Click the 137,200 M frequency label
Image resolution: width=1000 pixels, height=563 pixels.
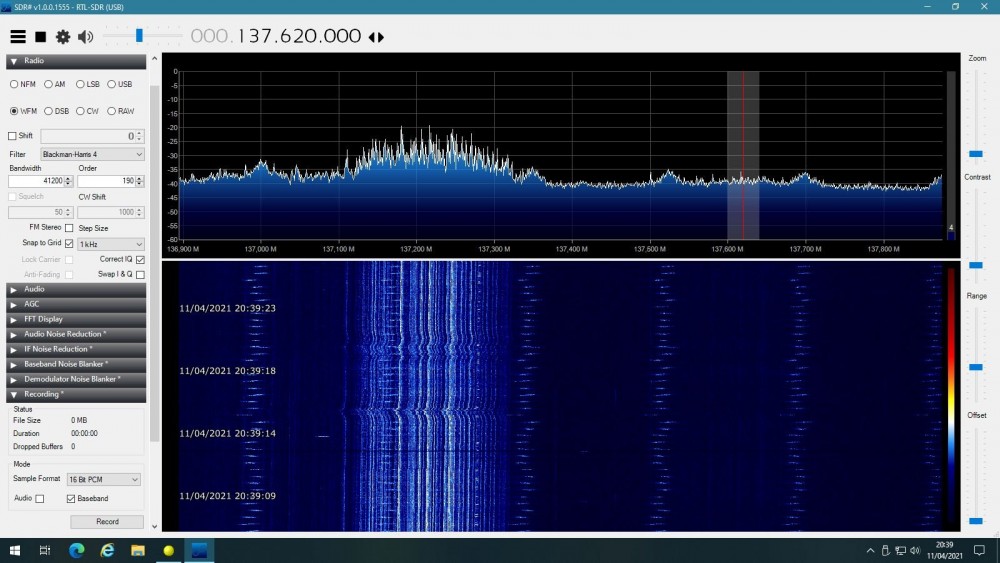[416, 249]
